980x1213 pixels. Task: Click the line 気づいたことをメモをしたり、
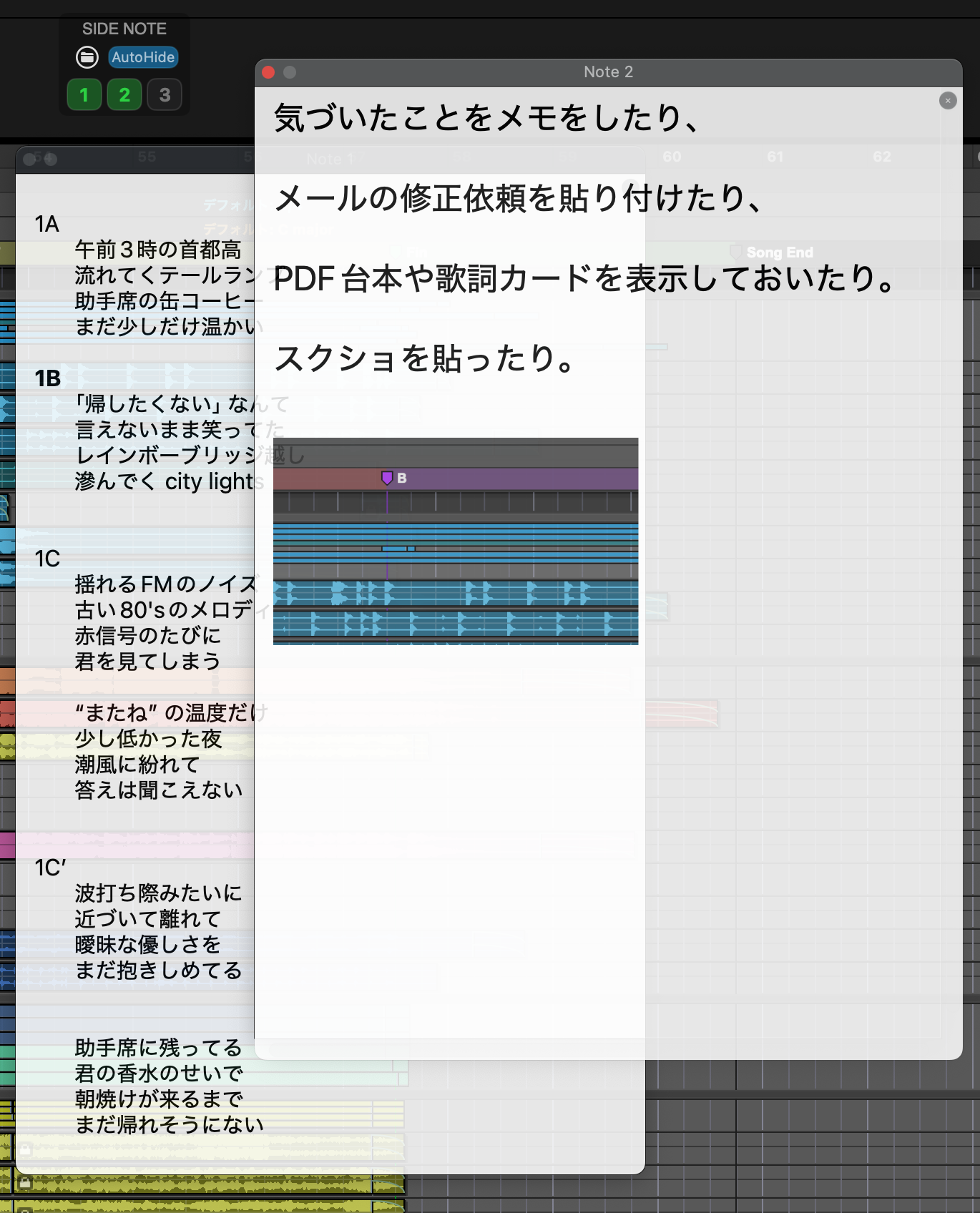coord(486,118)
